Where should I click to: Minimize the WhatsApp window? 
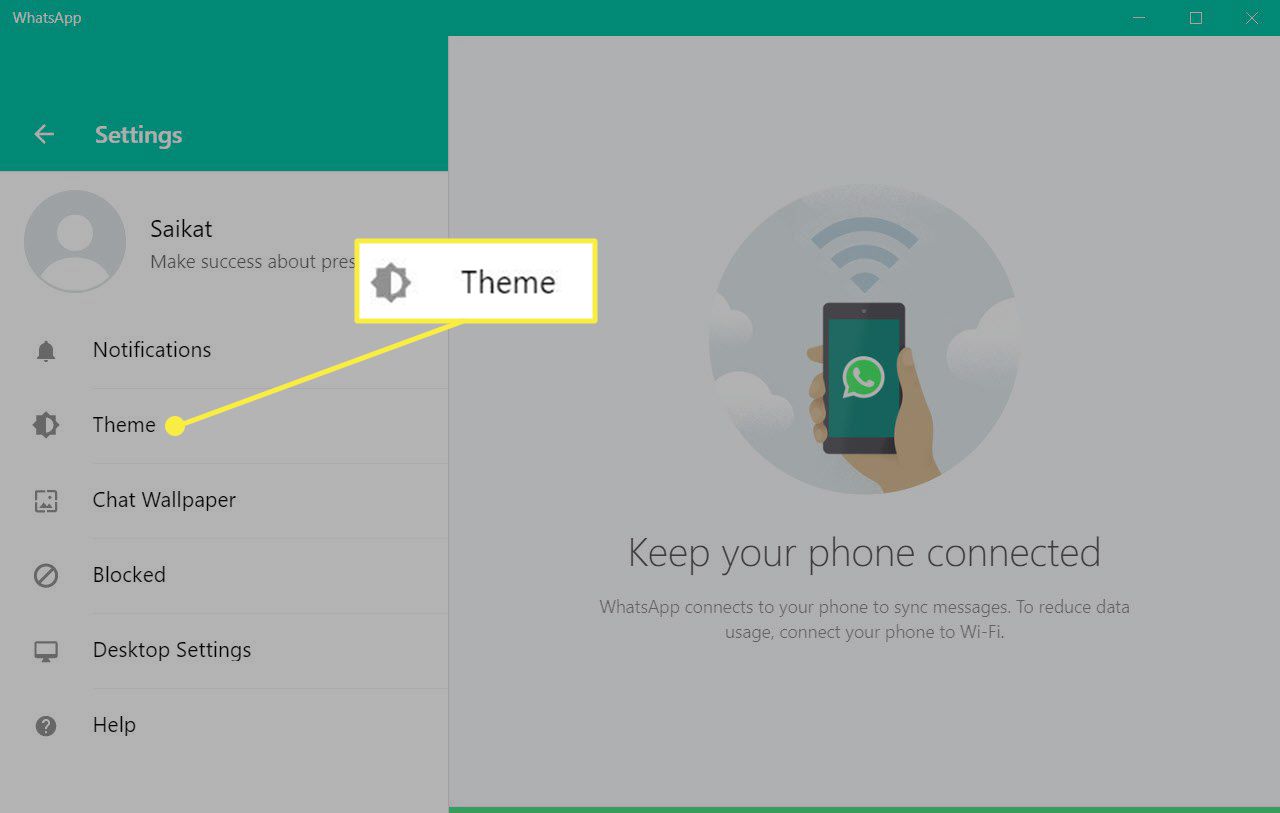[1139, 18]
